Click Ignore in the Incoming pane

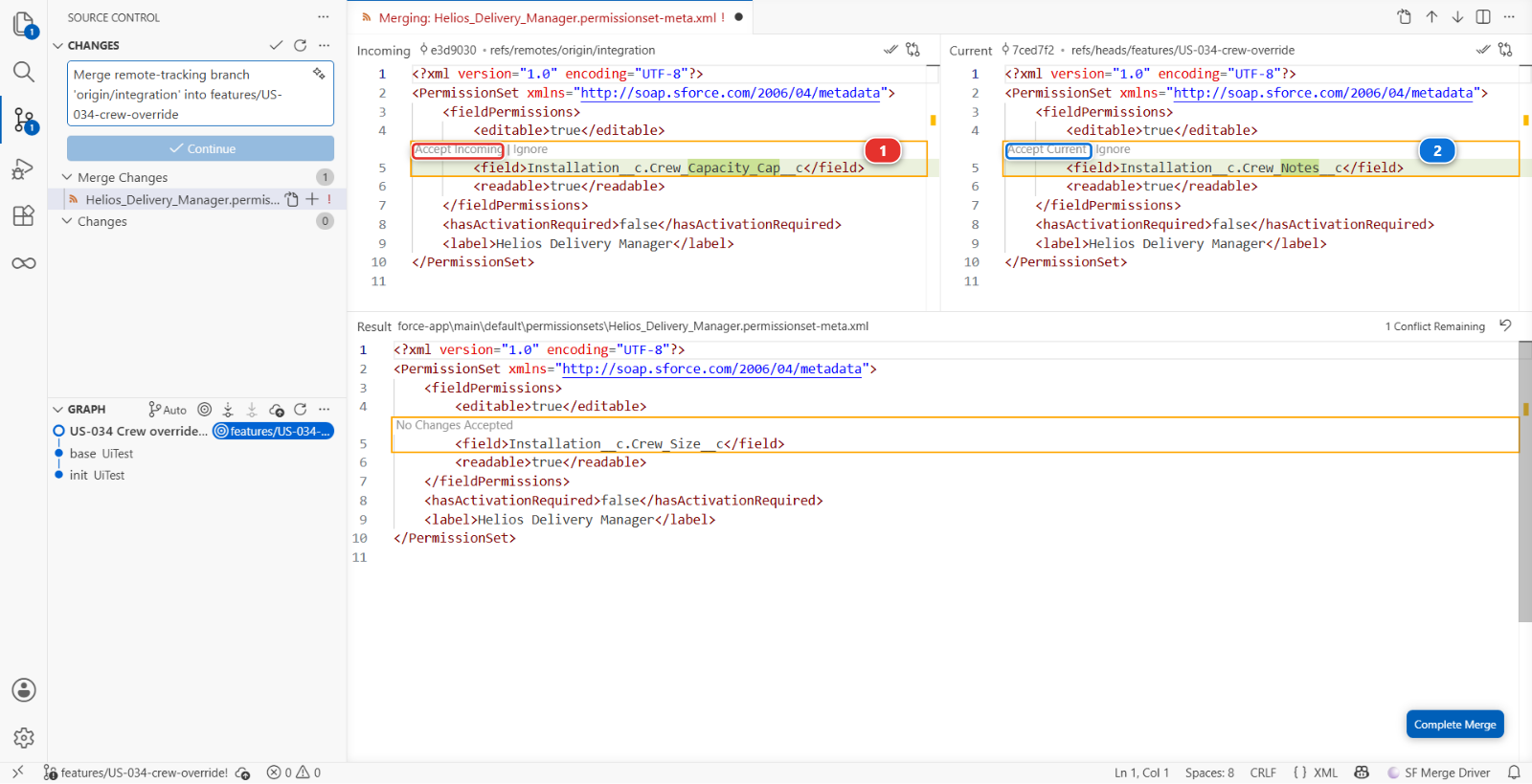point(530,149)
